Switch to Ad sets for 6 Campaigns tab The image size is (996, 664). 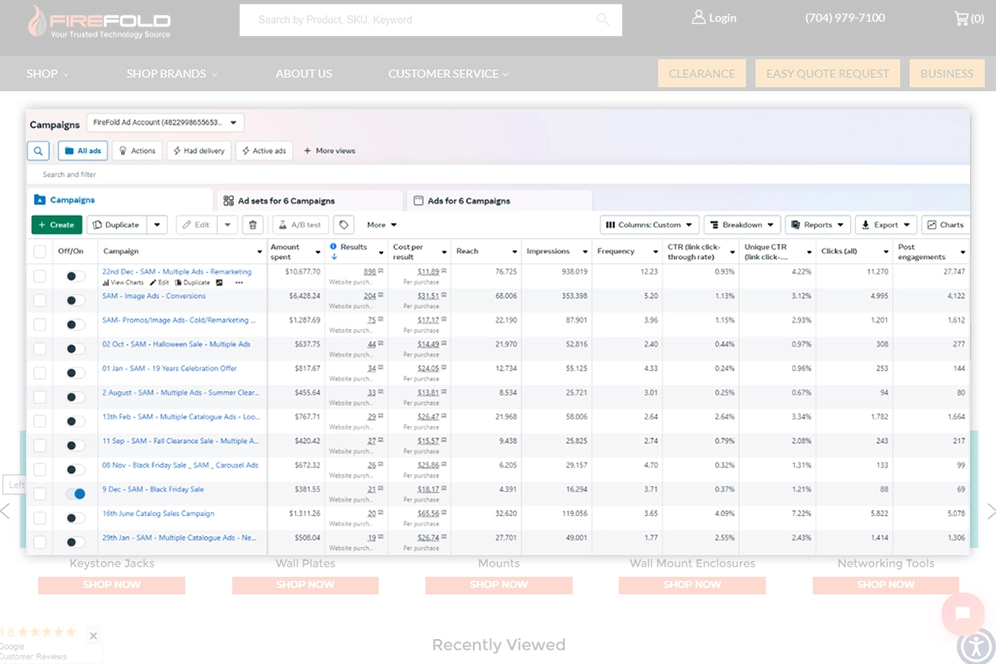click(309, 201)
